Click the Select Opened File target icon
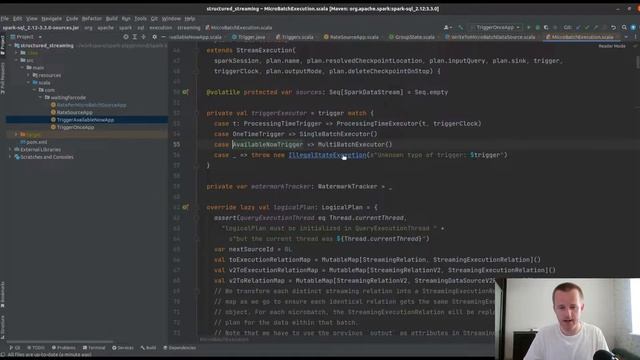 126,37
